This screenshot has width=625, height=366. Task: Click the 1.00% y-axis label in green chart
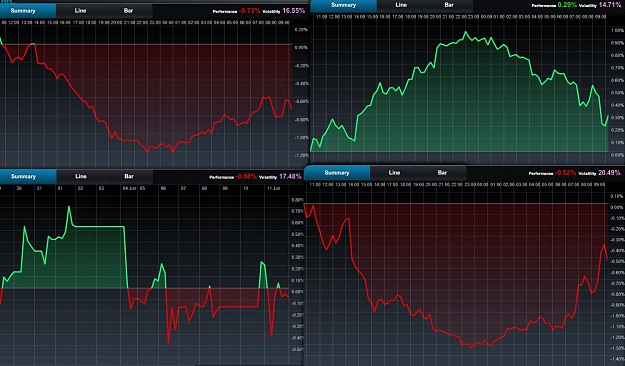618,30
